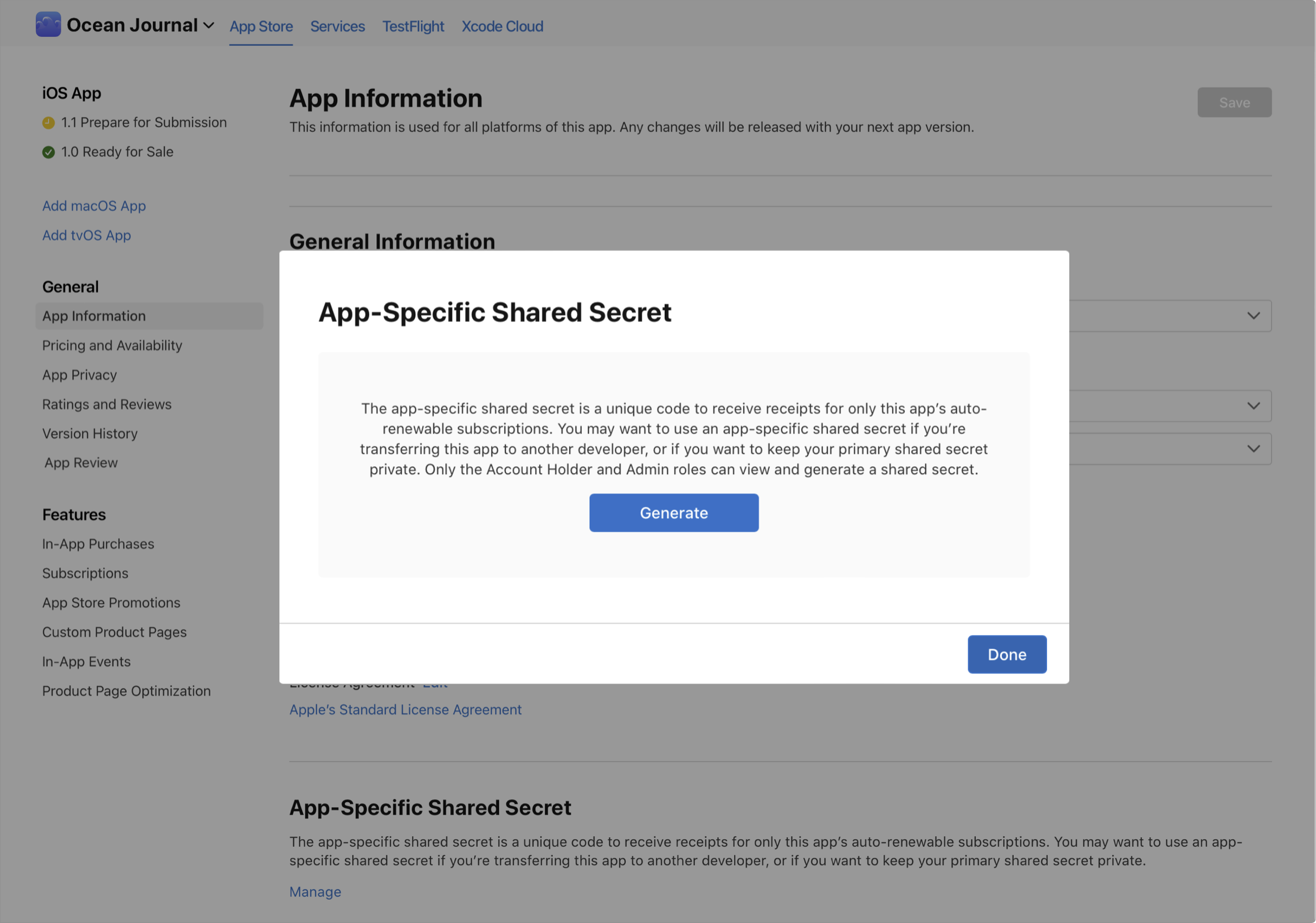
Task: Click Apple's Standard License Agreement link
Action: [x=405, y=708]
